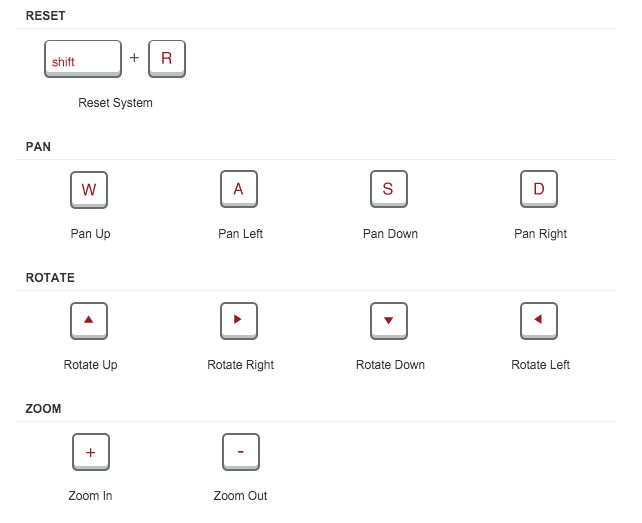The image size is (642, 523).
Task: Click the PAN section heading
Action: click(38, 147)
